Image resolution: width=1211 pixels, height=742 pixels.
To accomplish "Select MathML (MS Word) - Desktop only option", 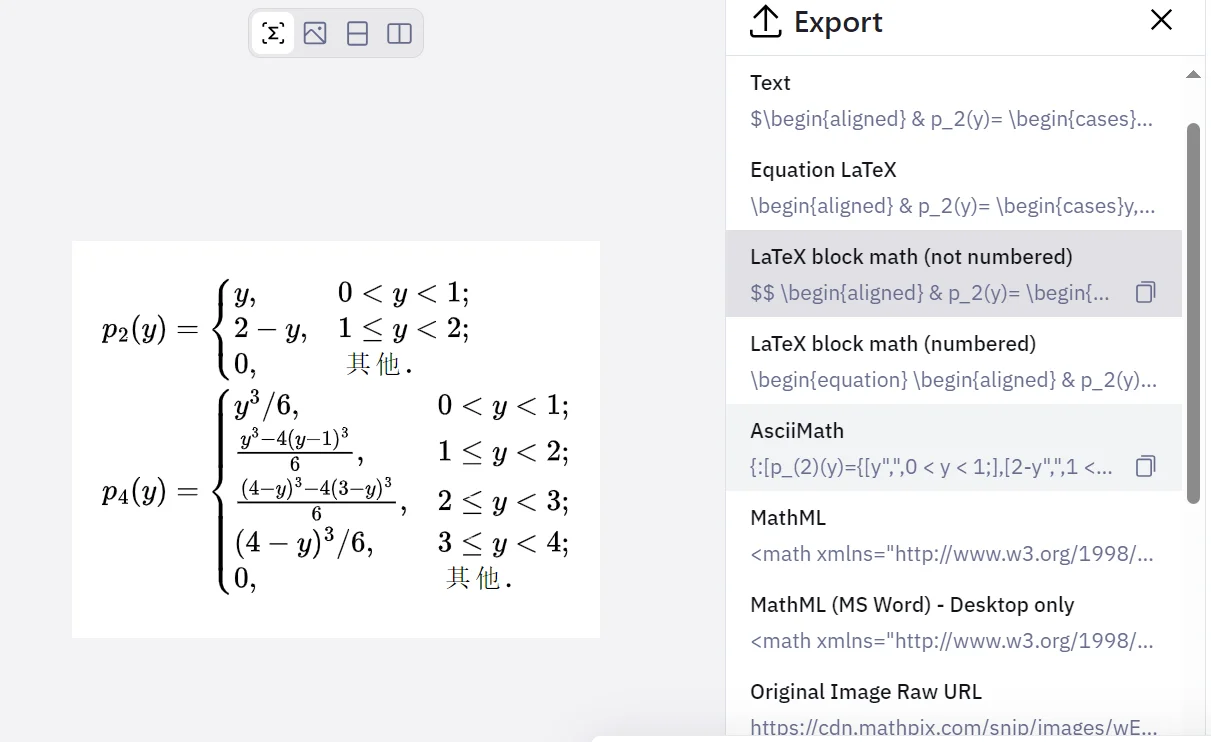I will click(954, 622).
